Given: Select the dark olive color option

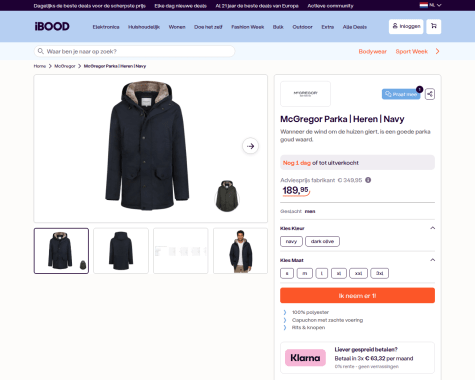Looking at the screenshot, I should pos(322,241).
